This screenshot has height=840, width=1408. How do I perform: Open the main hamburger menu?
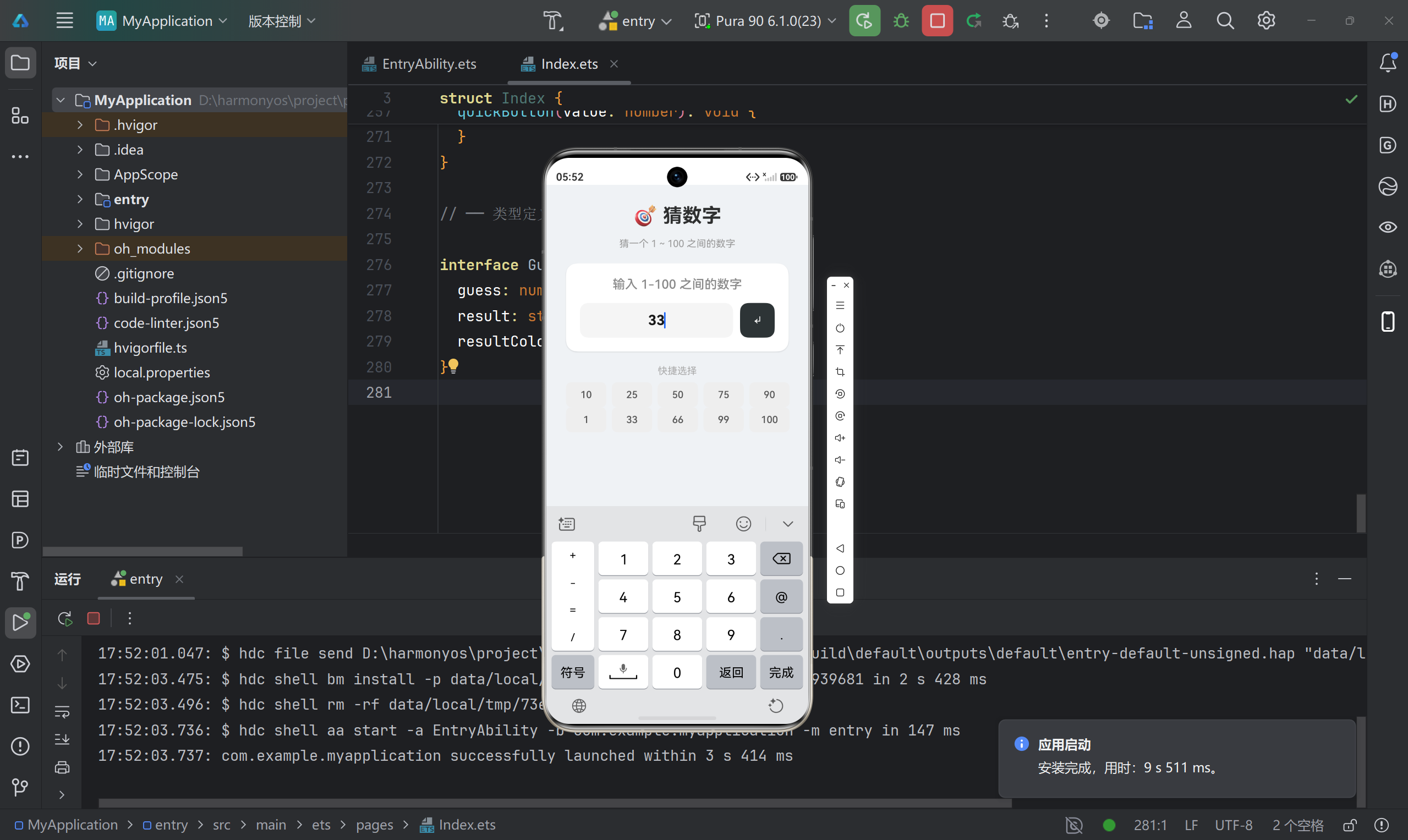click(64, 21)
